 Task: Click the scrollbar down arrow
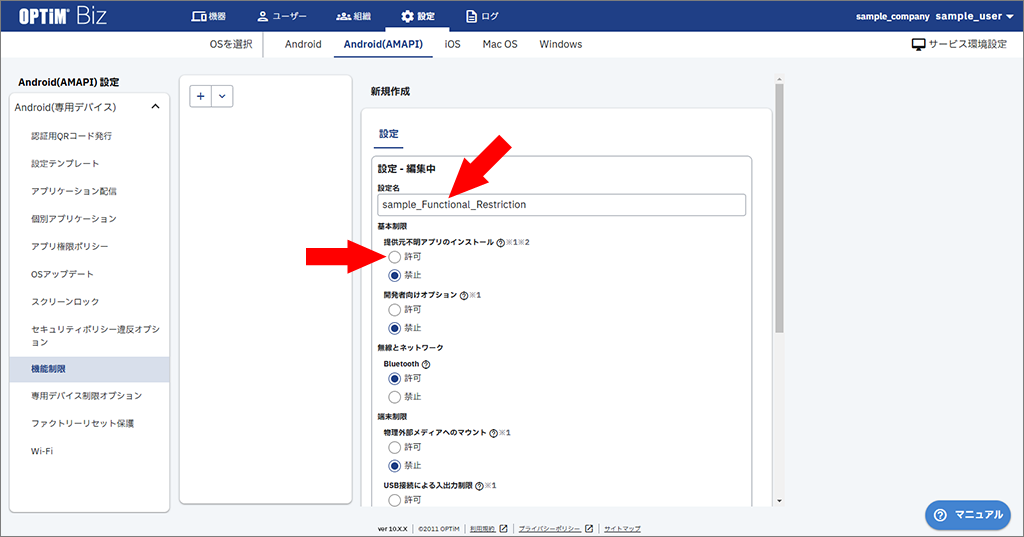(x=779, y=501)
